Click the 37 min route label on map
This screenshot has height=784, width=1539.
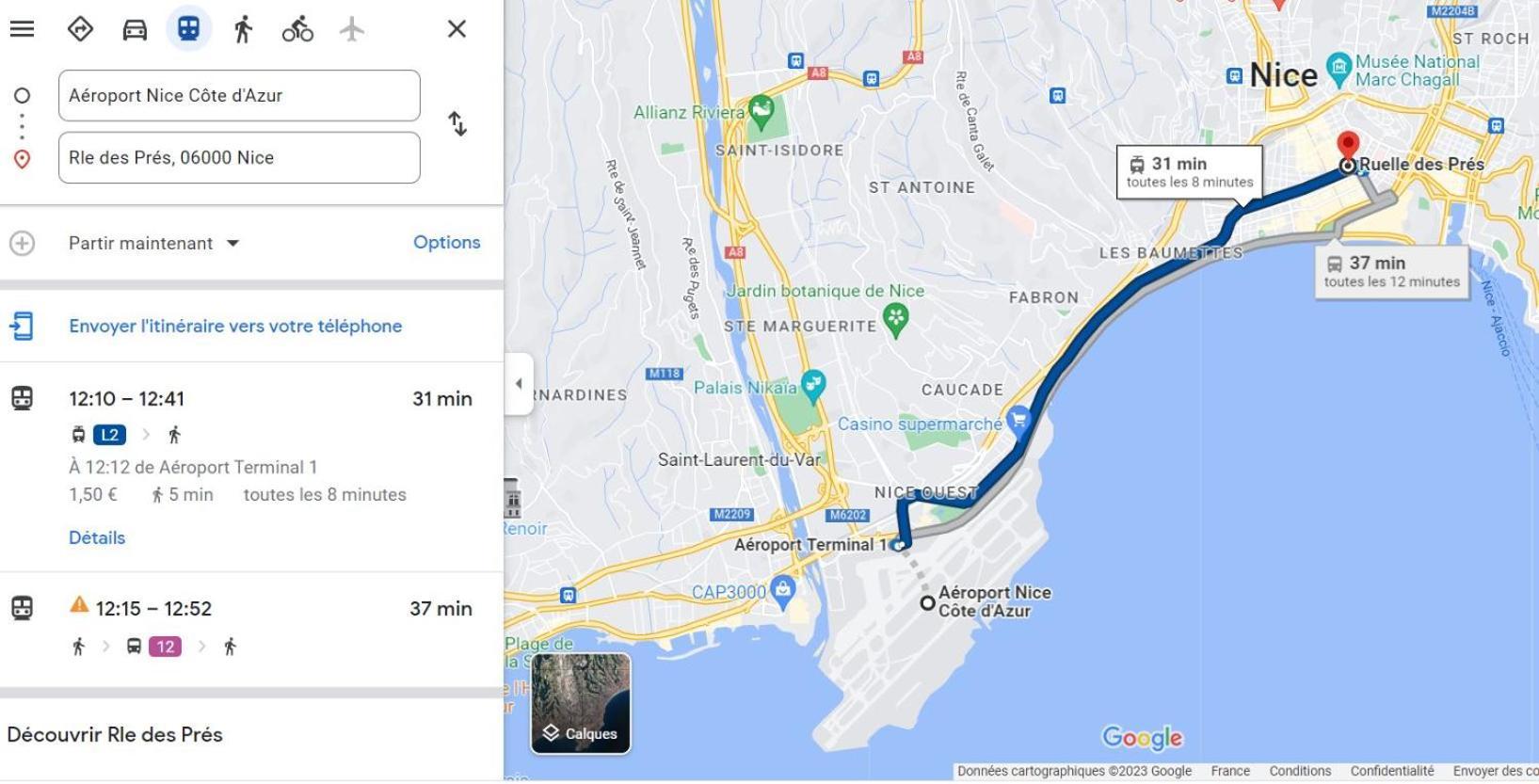tap(1392, 271)
